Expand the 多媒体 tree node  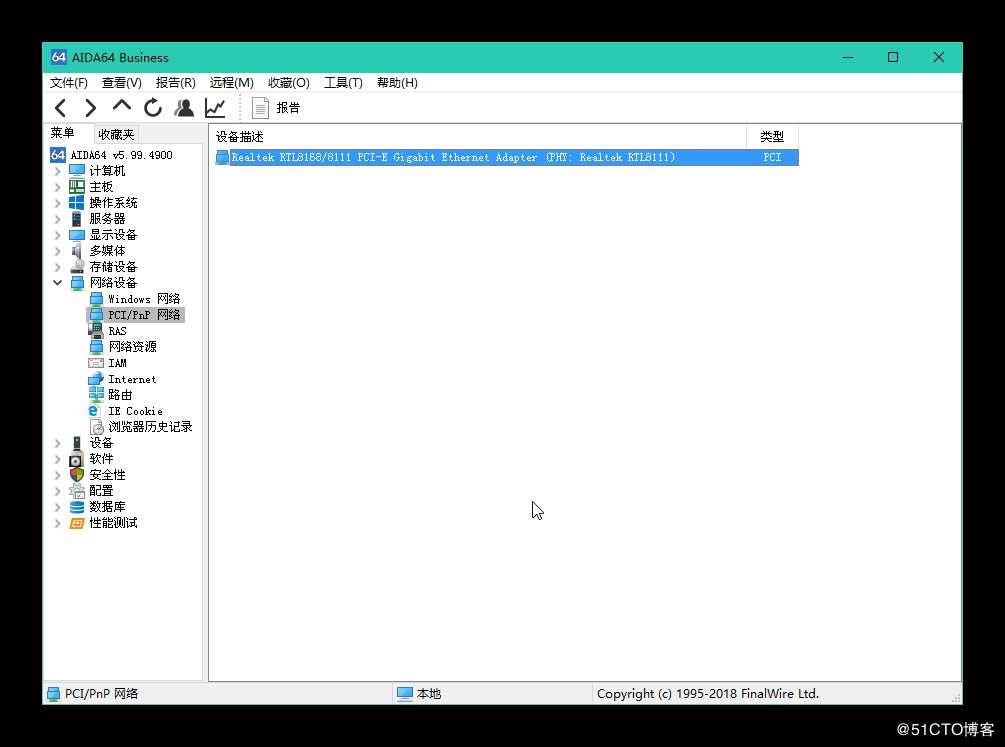pyautogui.click(x=58, y=251)
